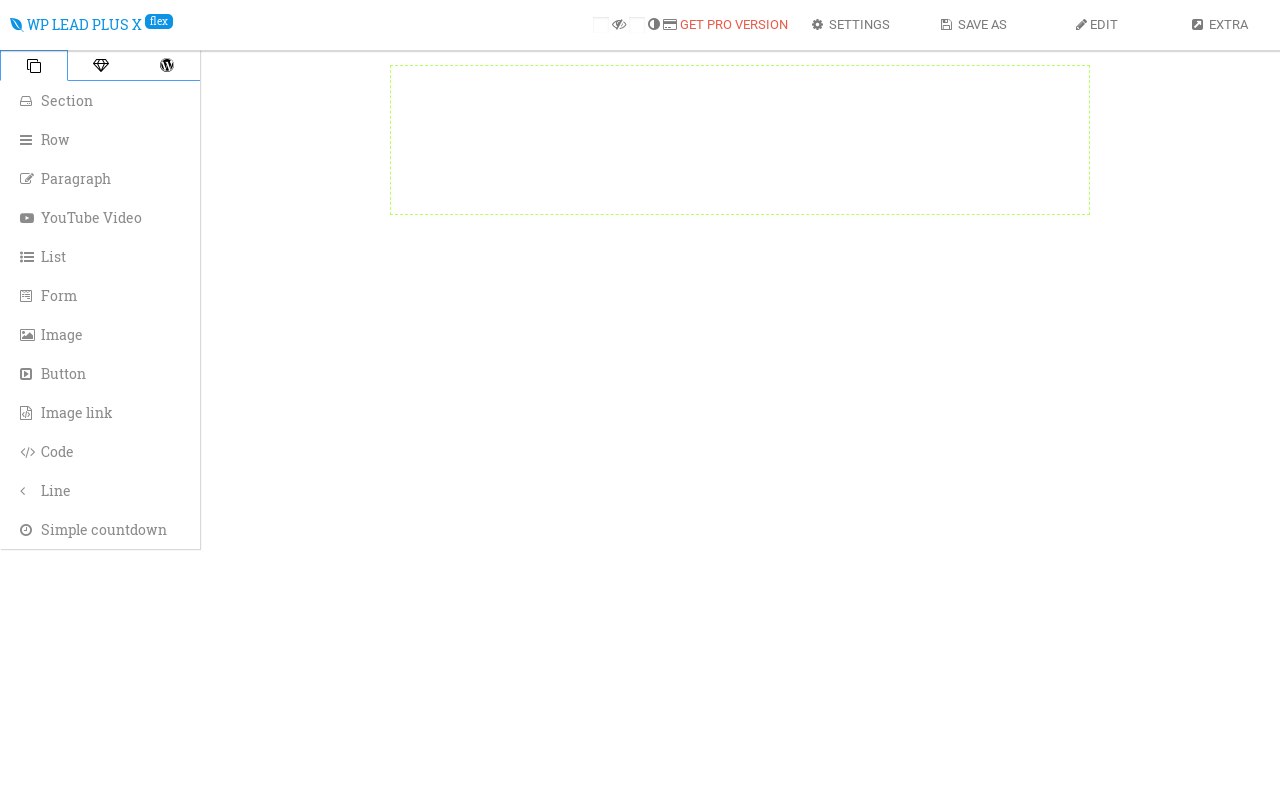This screenshot has height=800, width=1280.
Task: Click the angle-brackets icon next to Code
Action: (27, 452)
